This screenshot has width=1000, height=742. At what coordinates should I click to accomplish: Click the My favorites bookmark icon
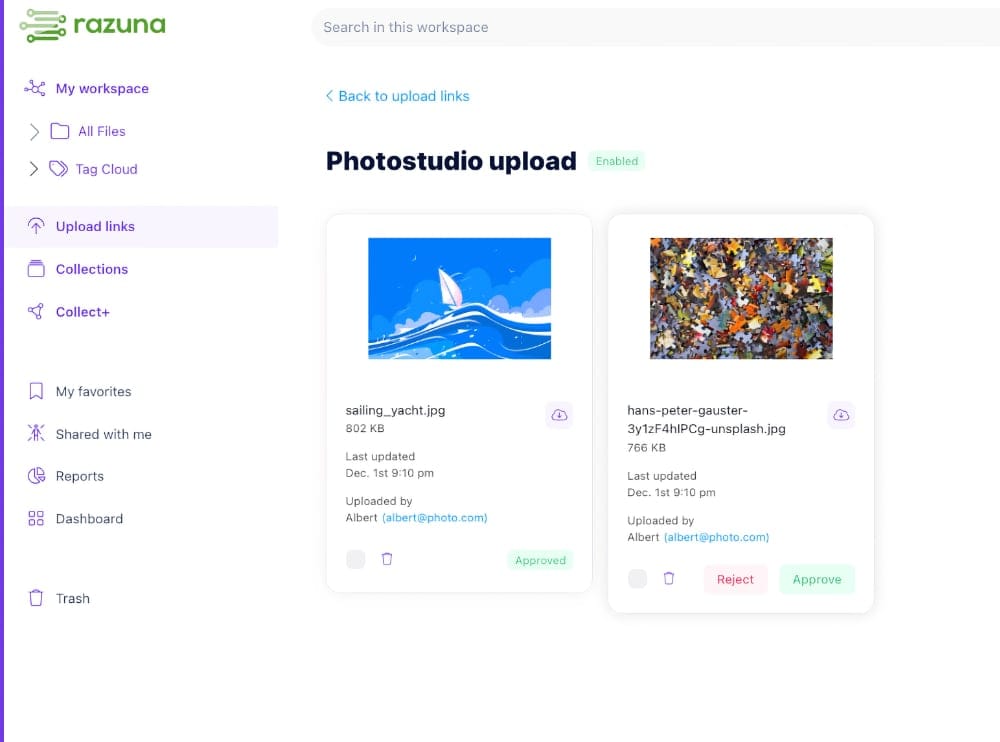[36, 391]
